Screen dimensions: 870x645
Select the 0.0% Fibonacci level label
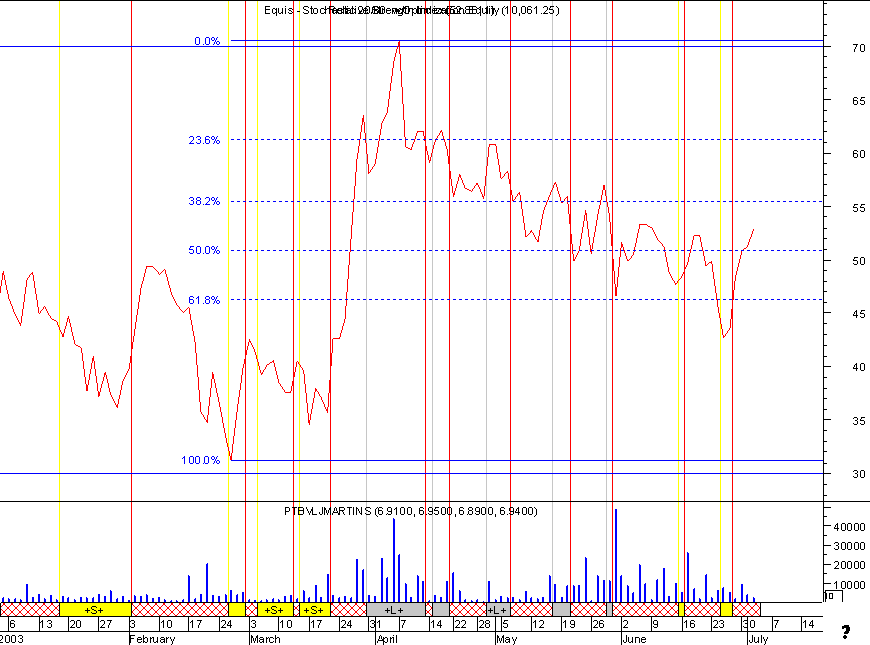[x=207, y=41]
